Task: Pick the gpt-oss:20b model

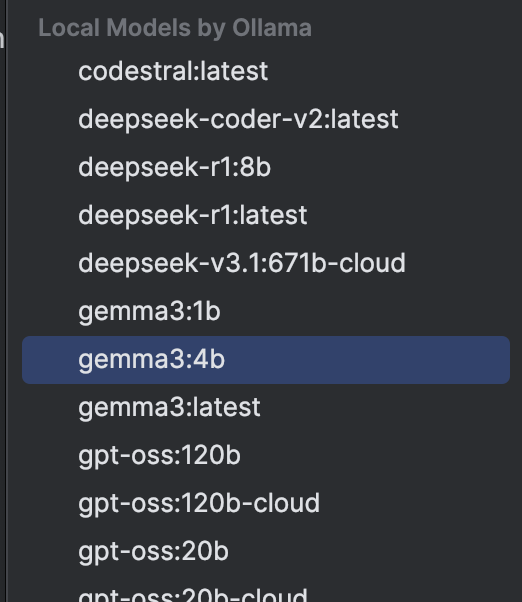Action: [x=266, y=551]
